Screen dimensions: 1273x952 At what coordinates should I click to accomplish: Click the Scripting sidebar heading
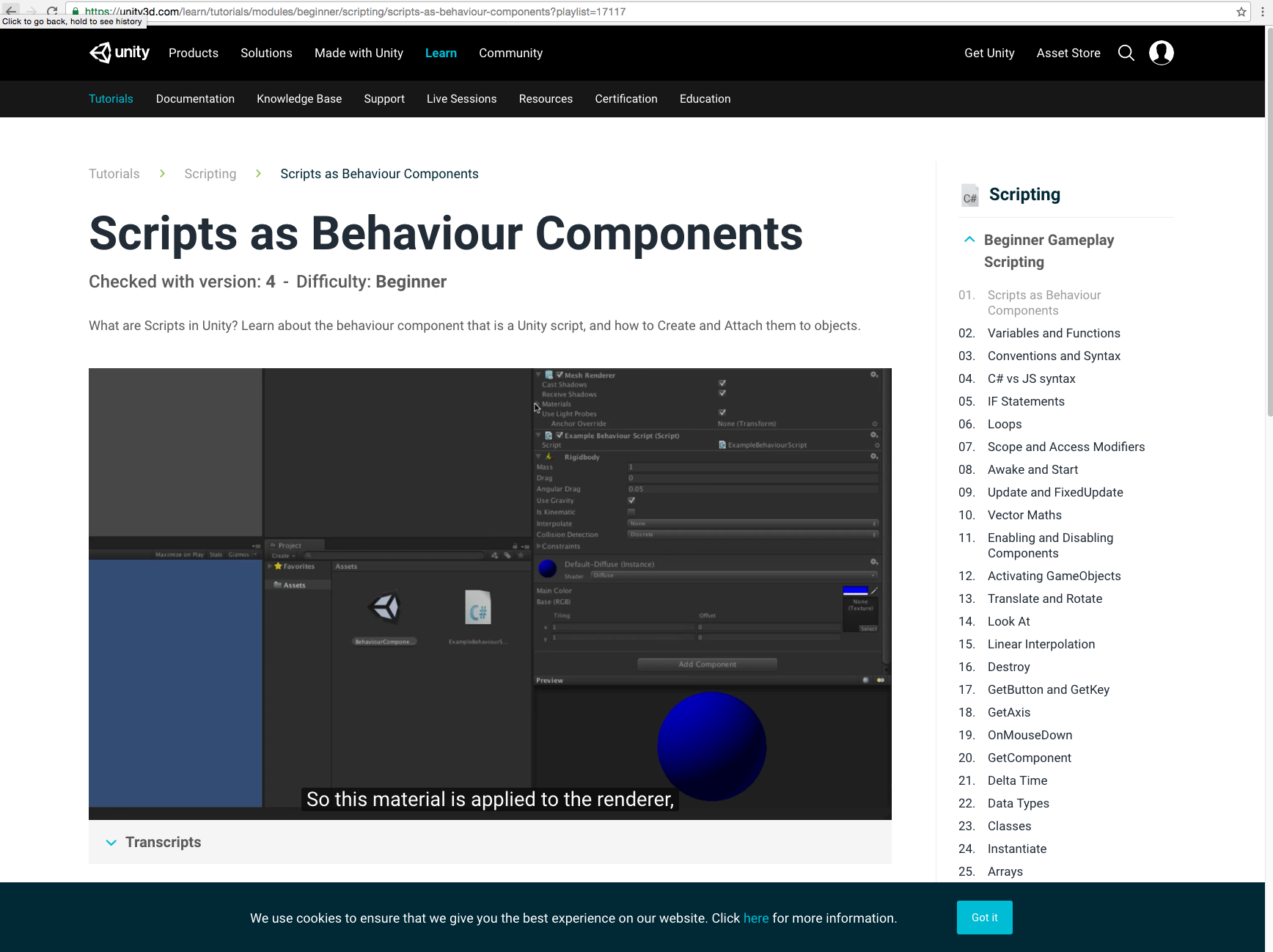(1024, 194)
